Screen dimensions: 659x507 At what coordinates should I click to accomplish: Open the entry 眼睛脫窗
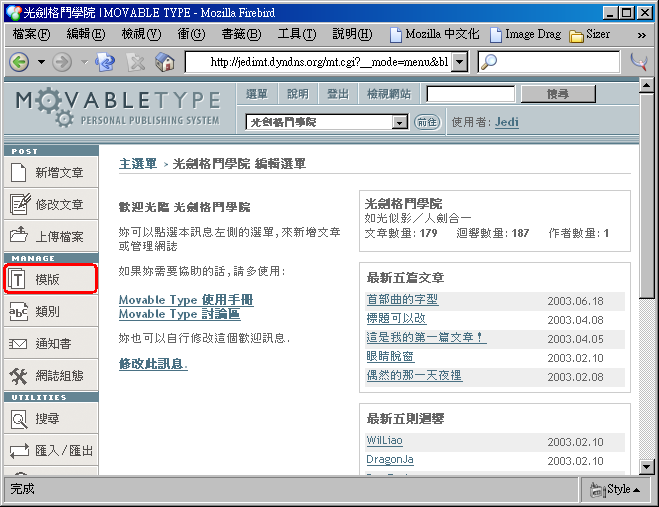click(x=390, y=356)
